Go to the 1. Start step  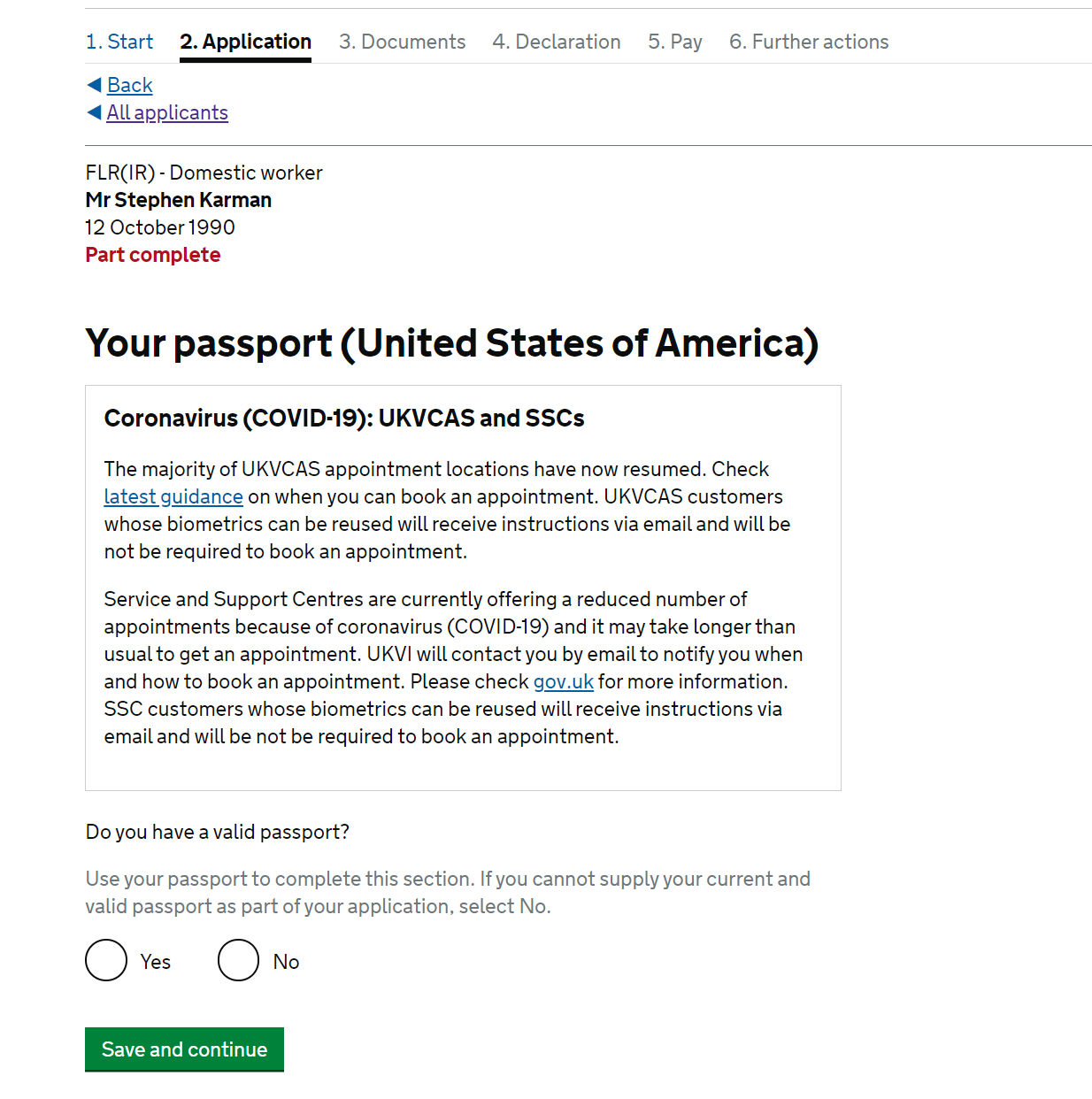(119, 42)
